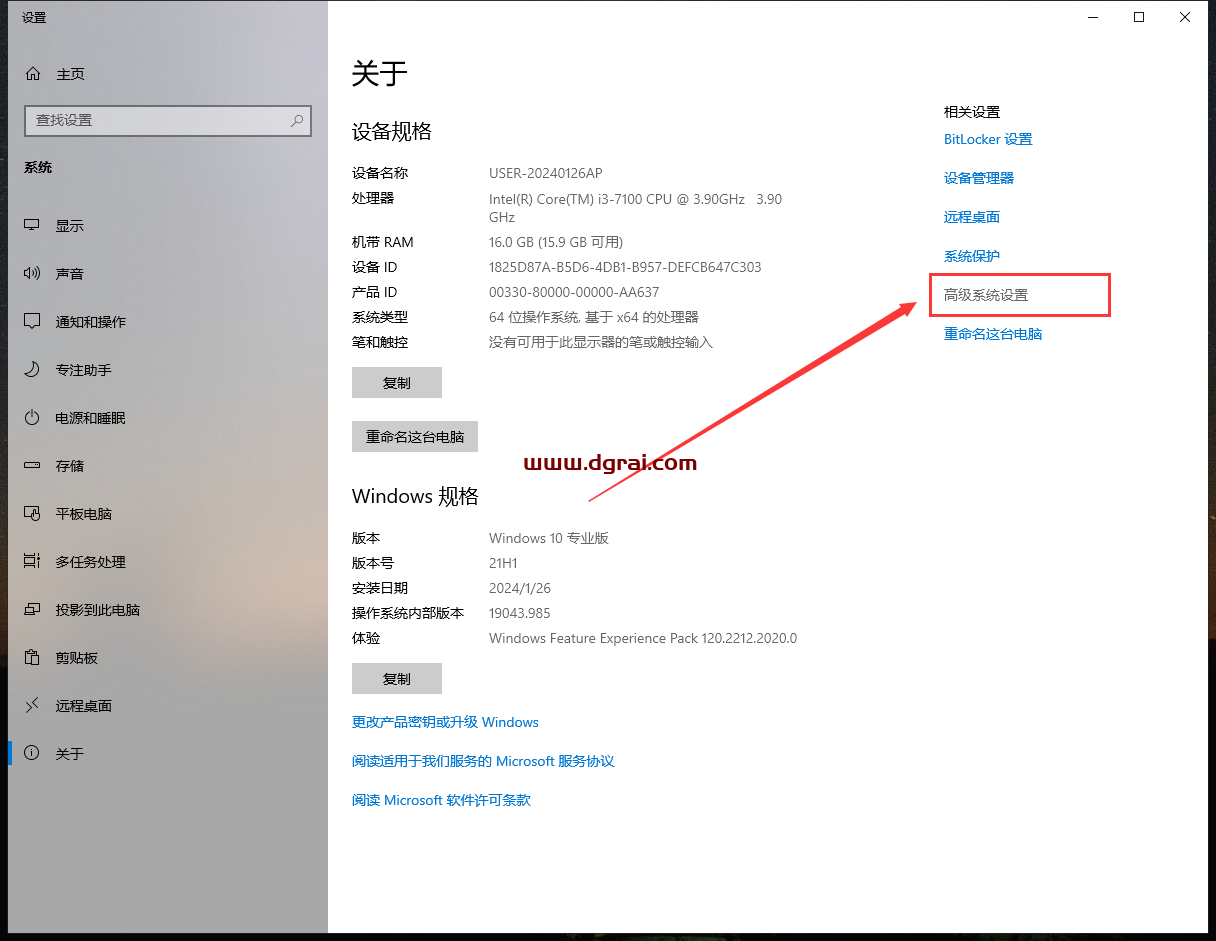Click device ID 1825D87A-B5D6-4DB1-B957-DEFCB647C303

point(625,267)
